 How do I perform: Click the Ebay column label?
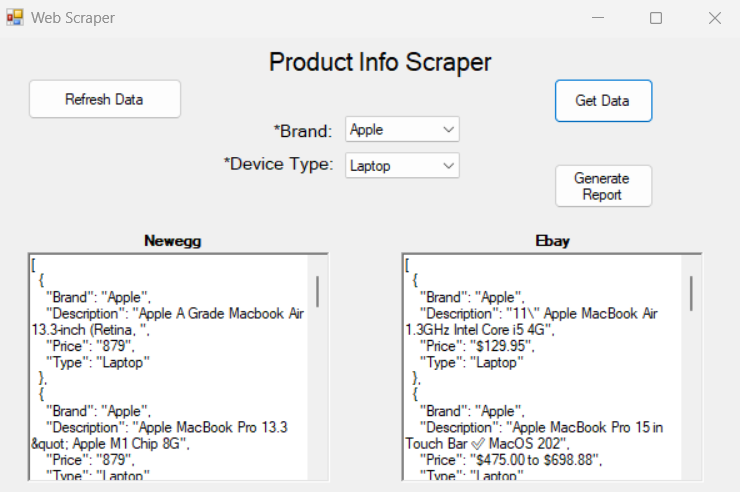(x=552, y=241)
